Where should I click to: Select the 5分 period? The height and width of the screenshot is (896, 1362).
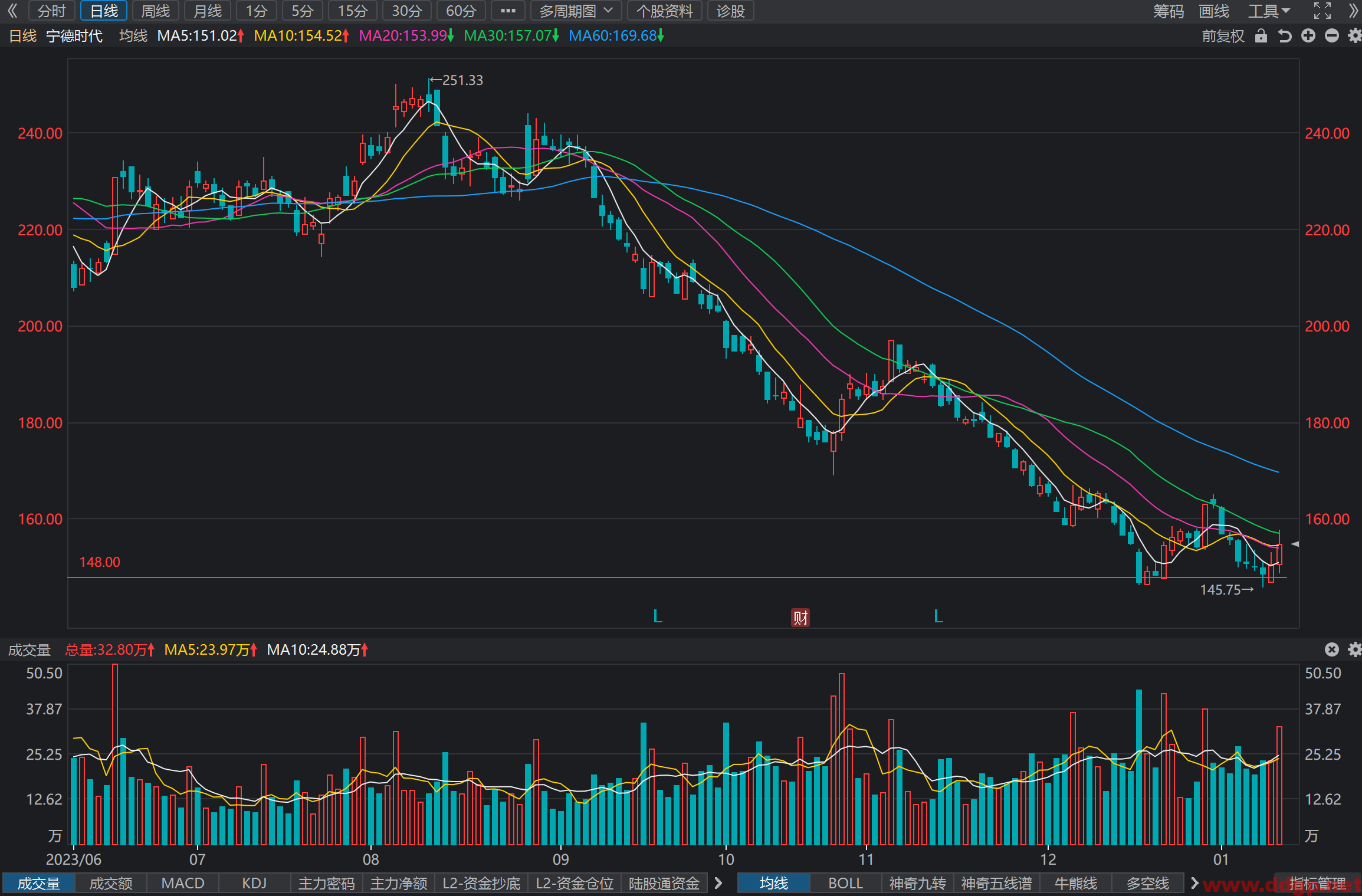point(303,11)
